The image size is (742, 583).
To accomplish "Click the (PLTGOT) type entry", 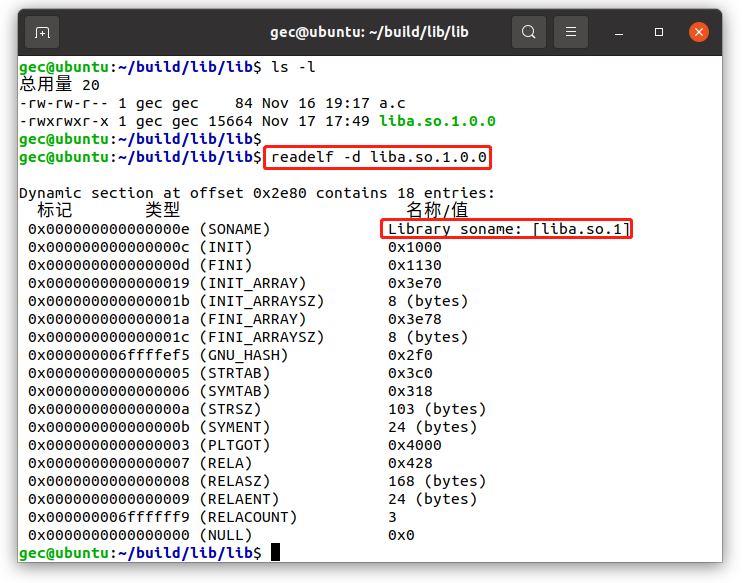I will click(235, 445).
